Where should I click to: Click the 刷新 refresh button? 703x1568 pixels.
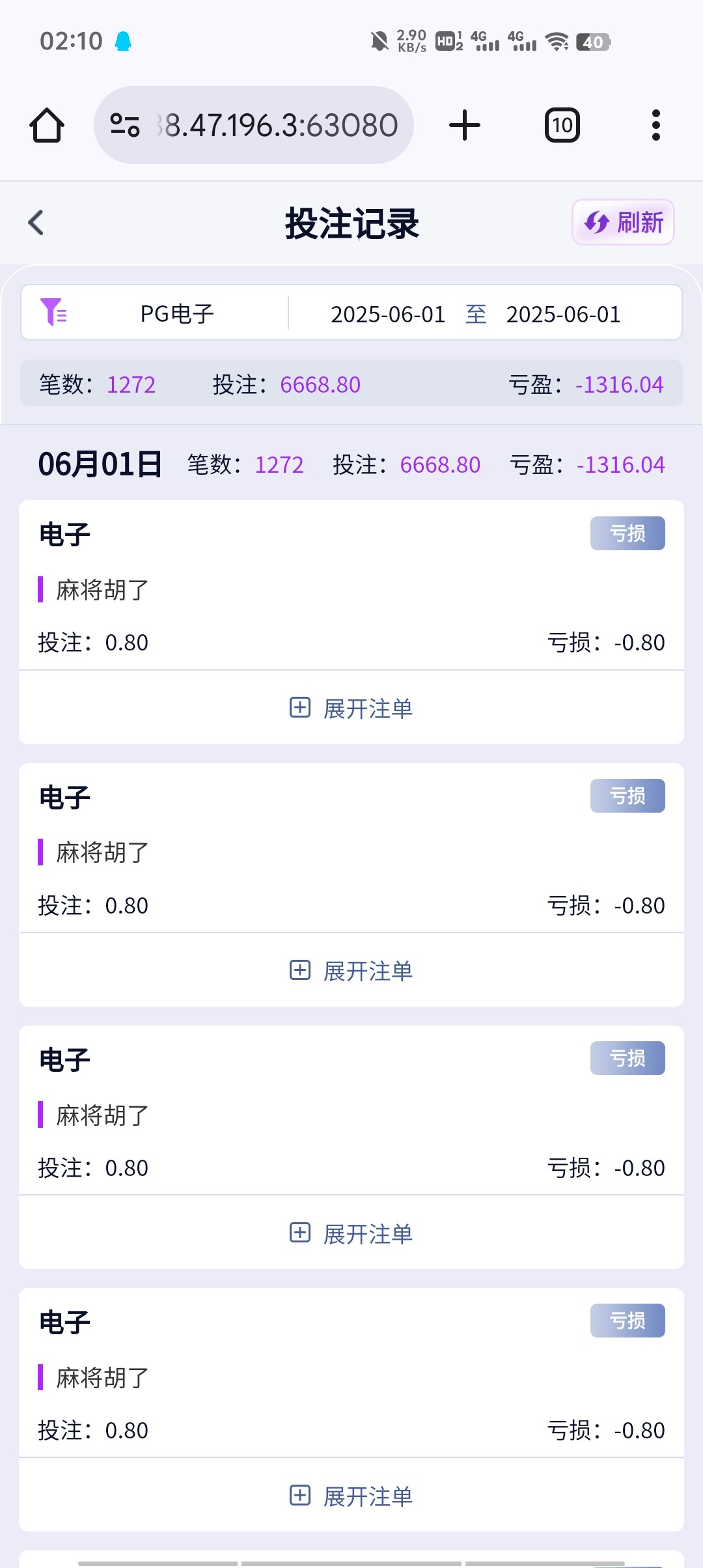point(623,223)
